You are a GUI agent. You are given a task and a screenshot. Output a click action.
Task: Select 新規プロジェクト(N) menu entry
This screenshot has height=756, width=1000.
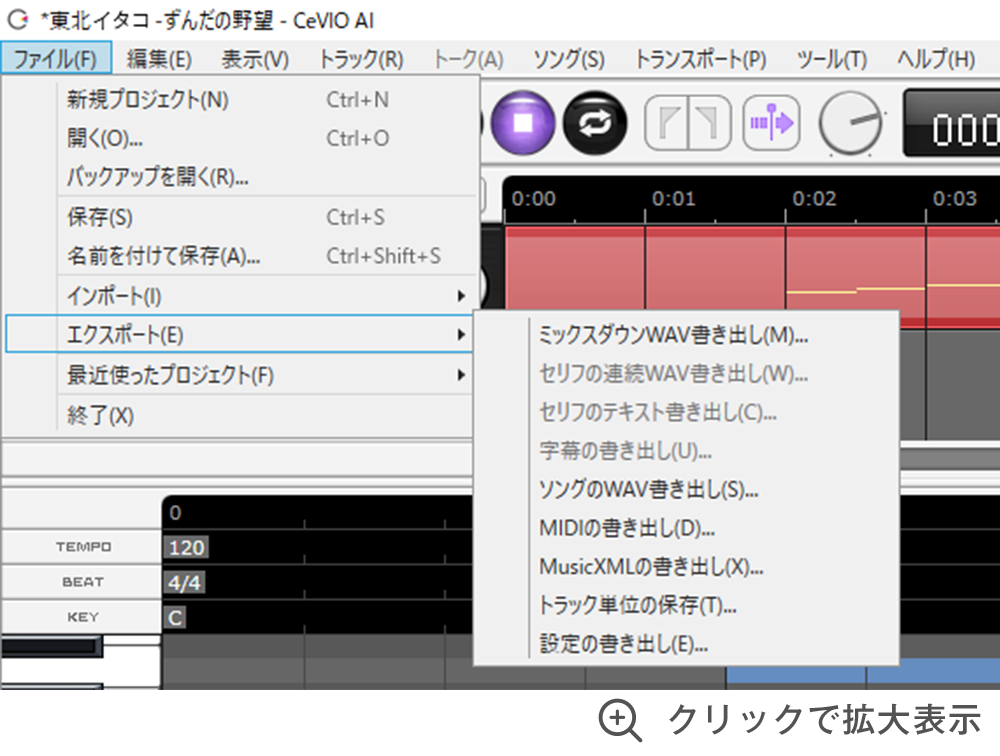coord(239,100)
